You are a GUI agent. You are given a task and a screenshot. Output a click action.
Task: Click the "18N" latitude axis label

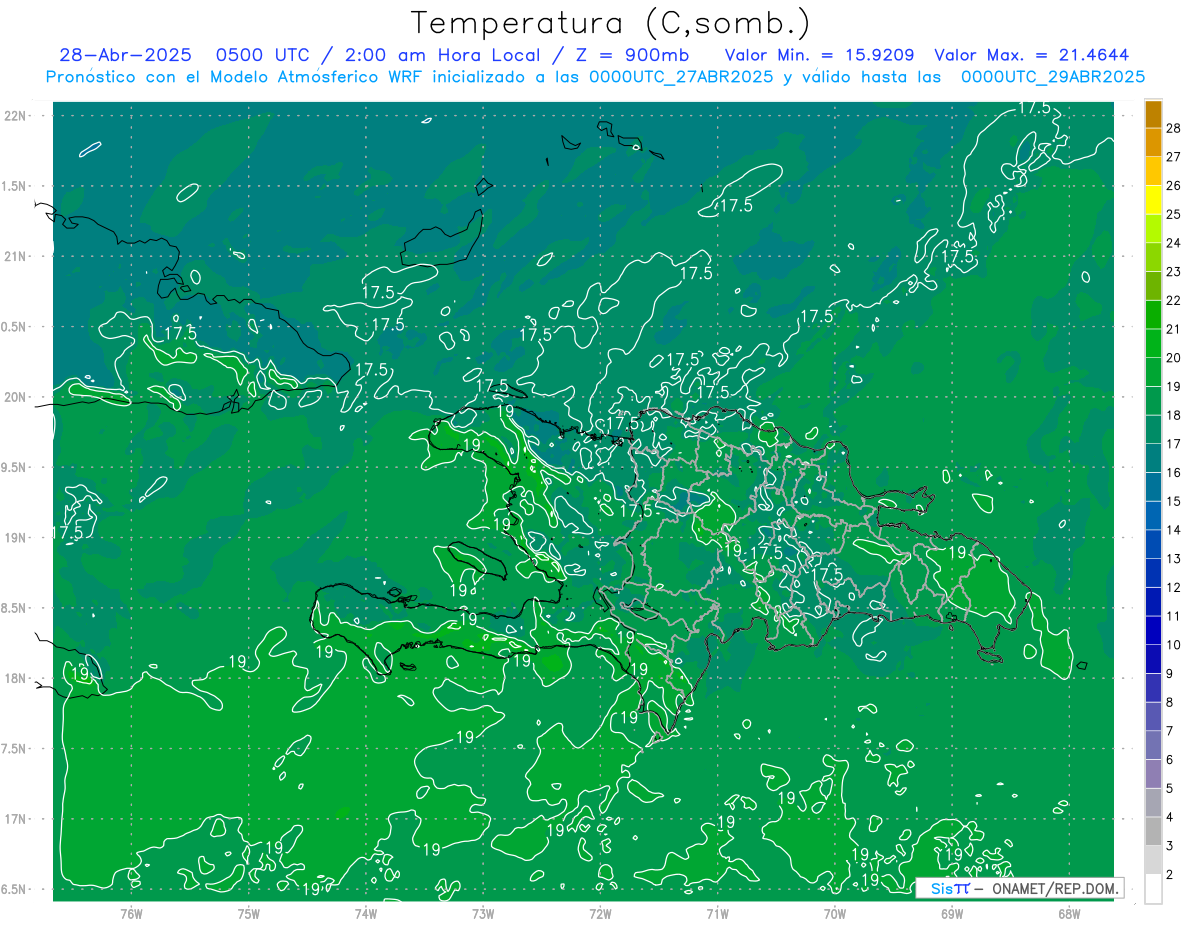coord(16,678)
